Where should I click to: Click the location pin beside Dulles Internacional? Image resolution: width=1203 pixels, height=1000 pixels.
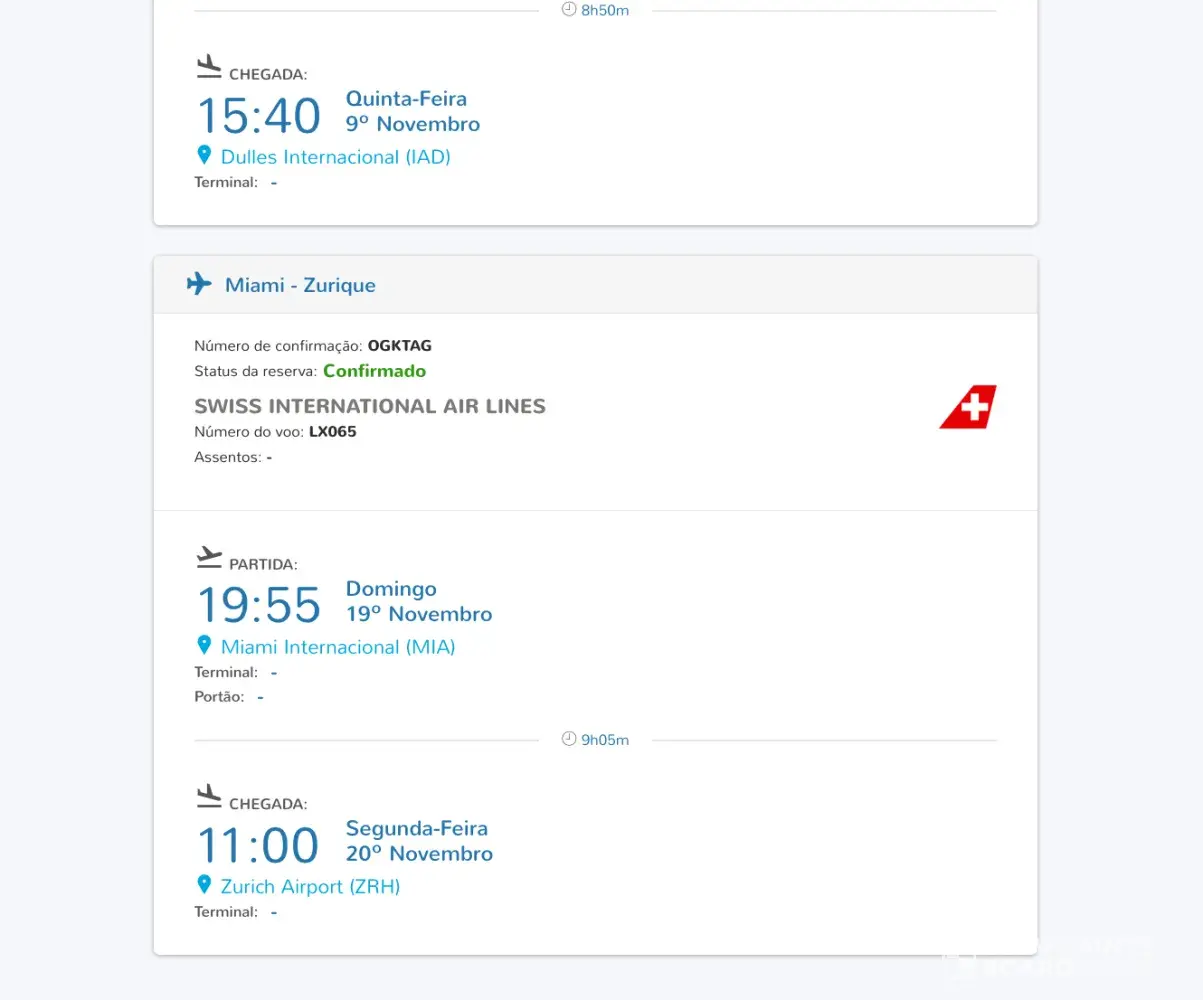(204, 155)
